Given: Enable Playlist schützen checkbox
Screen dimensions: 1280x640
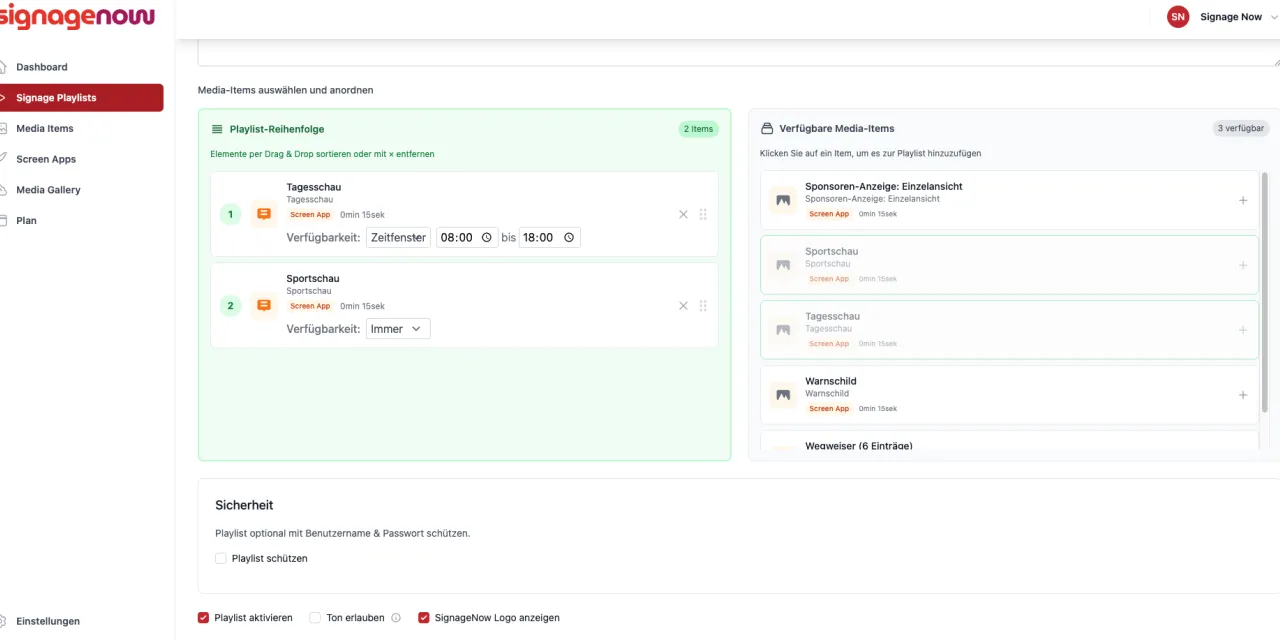Looking at the screenshot, I should coord(221,558).
